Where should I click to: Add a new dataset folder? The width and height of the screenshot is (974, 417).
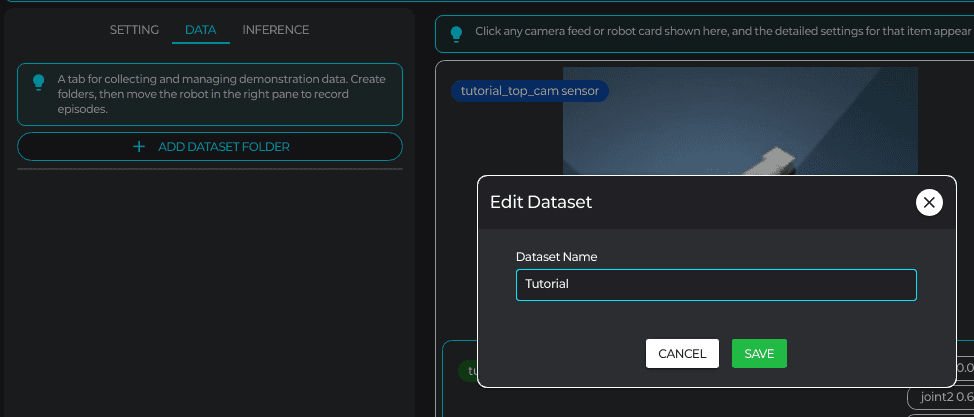pyautogui.click(x=210, y=147)
